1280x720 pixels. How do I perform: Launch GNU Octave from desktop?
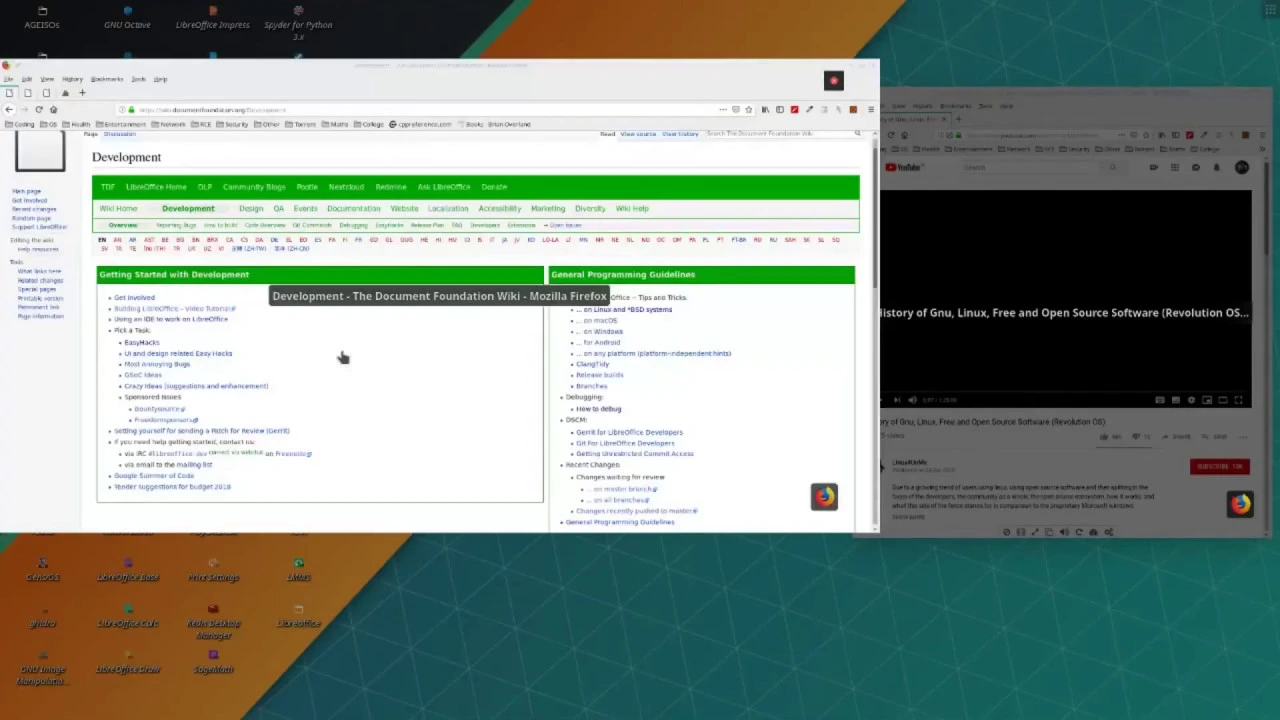tap(127, 18)
